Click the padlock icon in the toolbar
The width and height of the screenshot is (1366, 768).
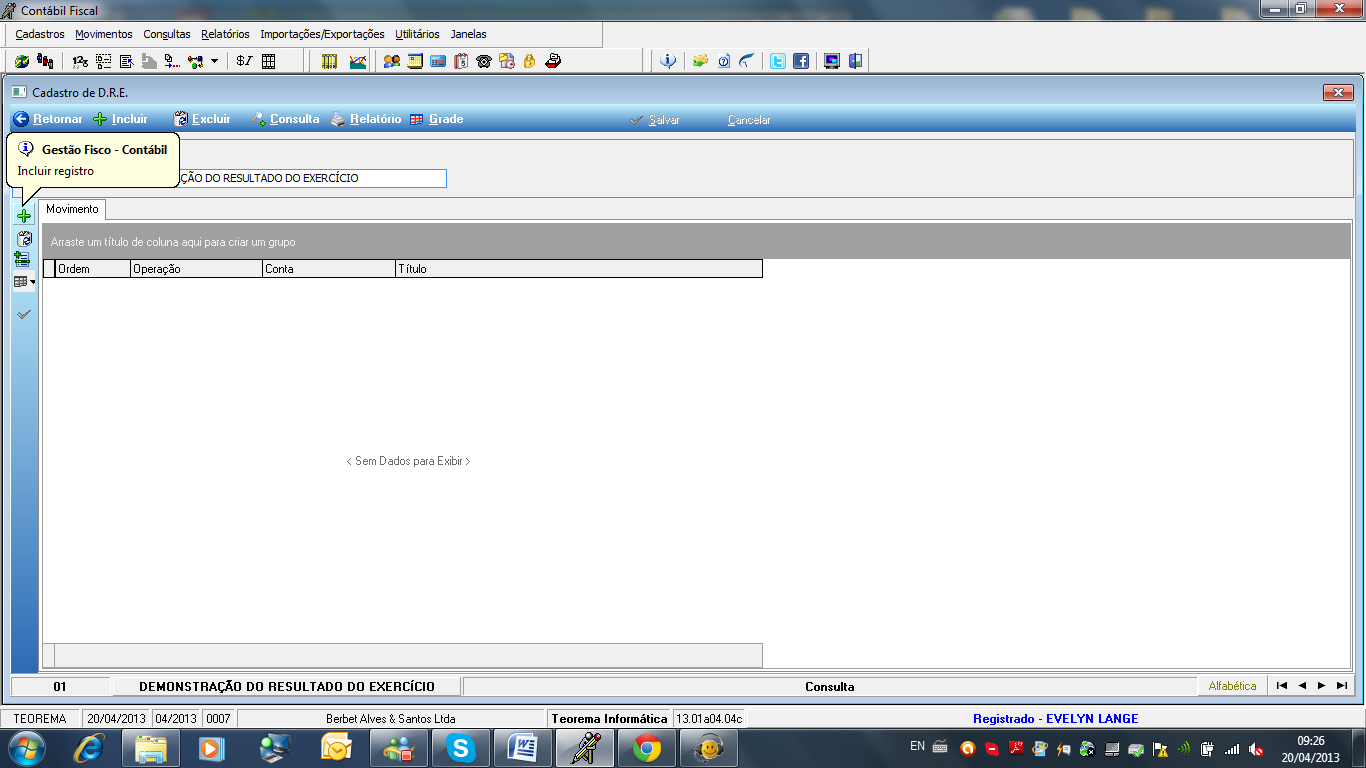(530, 61)
